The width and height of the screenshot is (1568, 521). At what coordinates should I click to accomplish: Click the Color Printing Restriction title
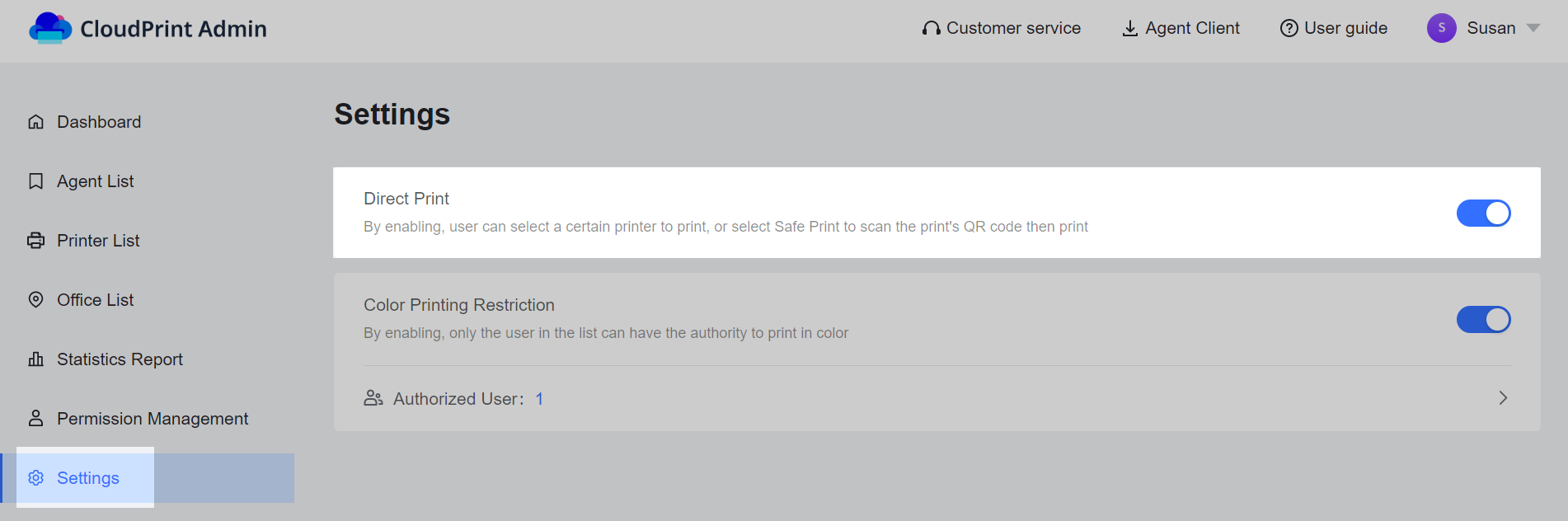tap(459, 305)
